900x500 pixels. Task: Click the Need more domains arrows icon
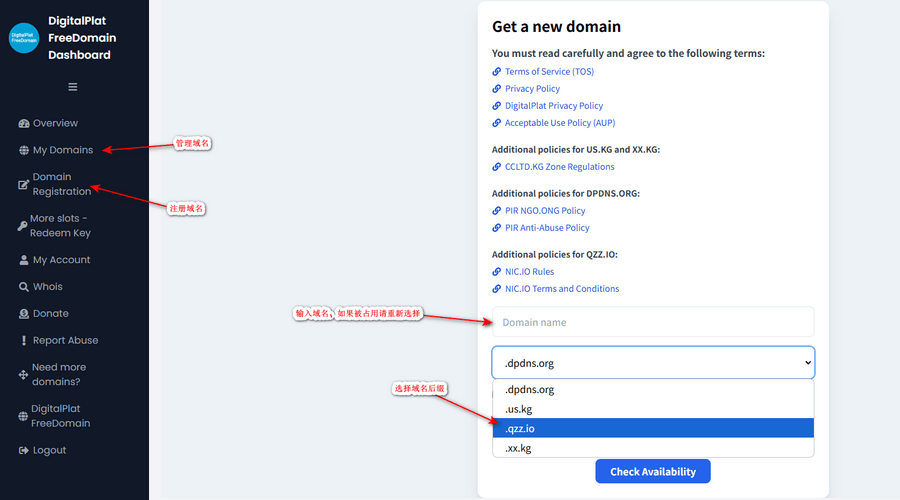click(x=23, y=375)
